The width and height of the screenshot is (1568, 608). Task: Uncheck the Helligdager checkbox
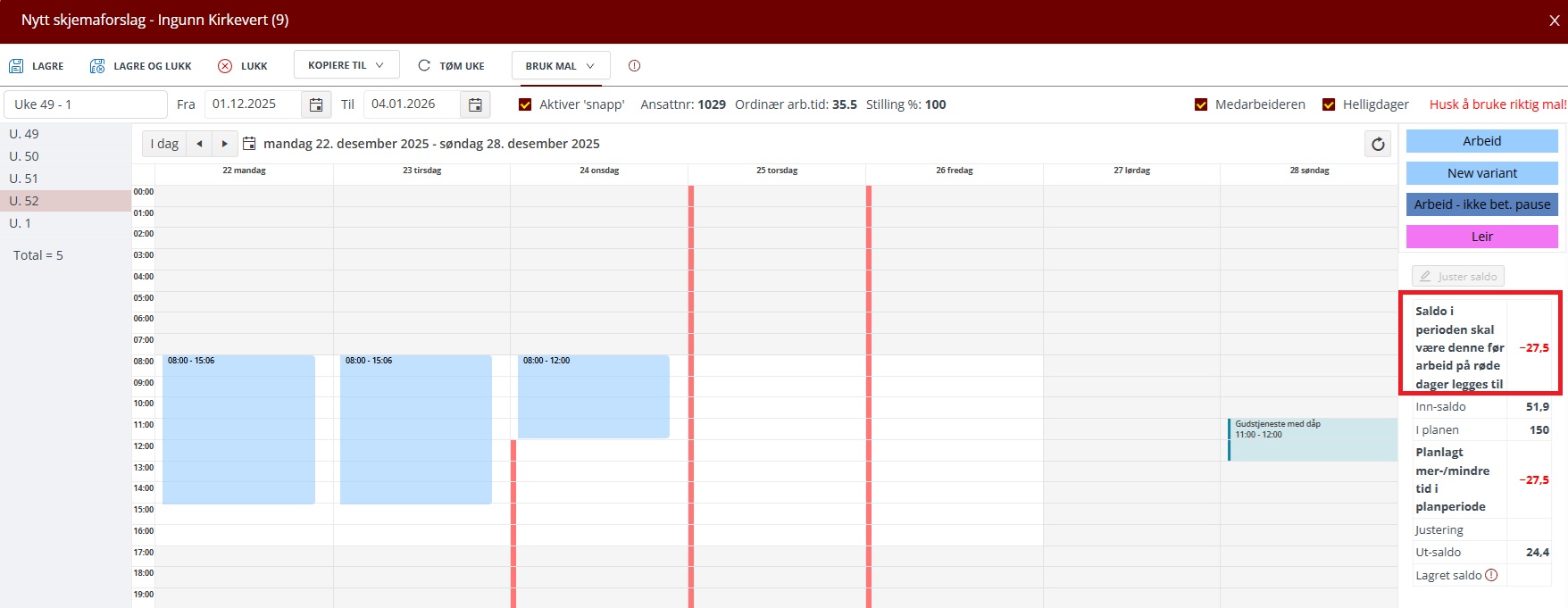pyautogui.click(x=1329, y=104)
